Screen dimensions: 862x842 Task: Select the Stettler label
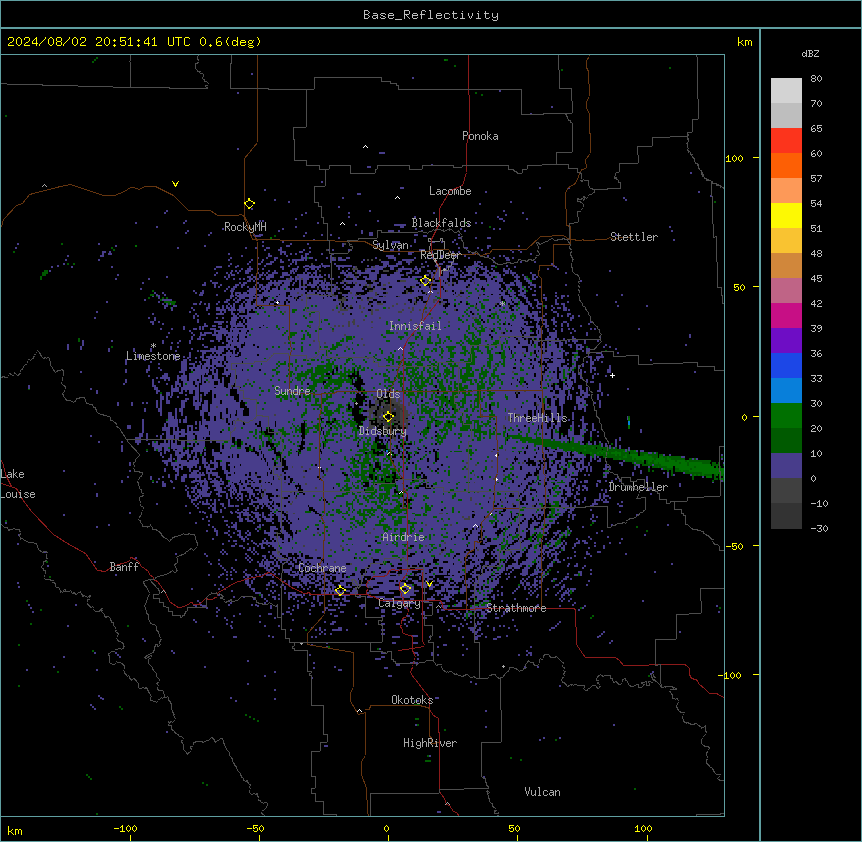634,237
